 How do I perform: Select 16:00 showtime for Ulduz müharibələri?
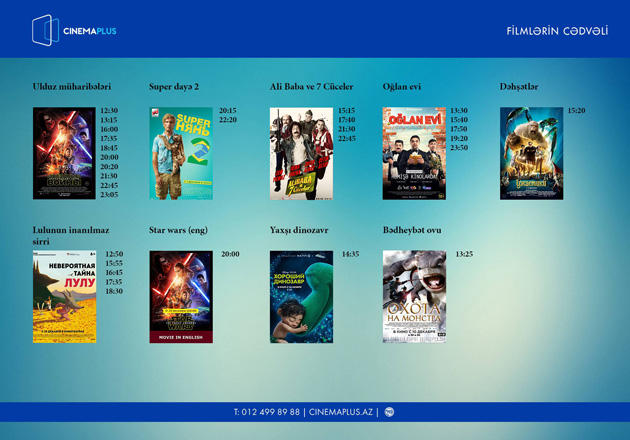109,129
